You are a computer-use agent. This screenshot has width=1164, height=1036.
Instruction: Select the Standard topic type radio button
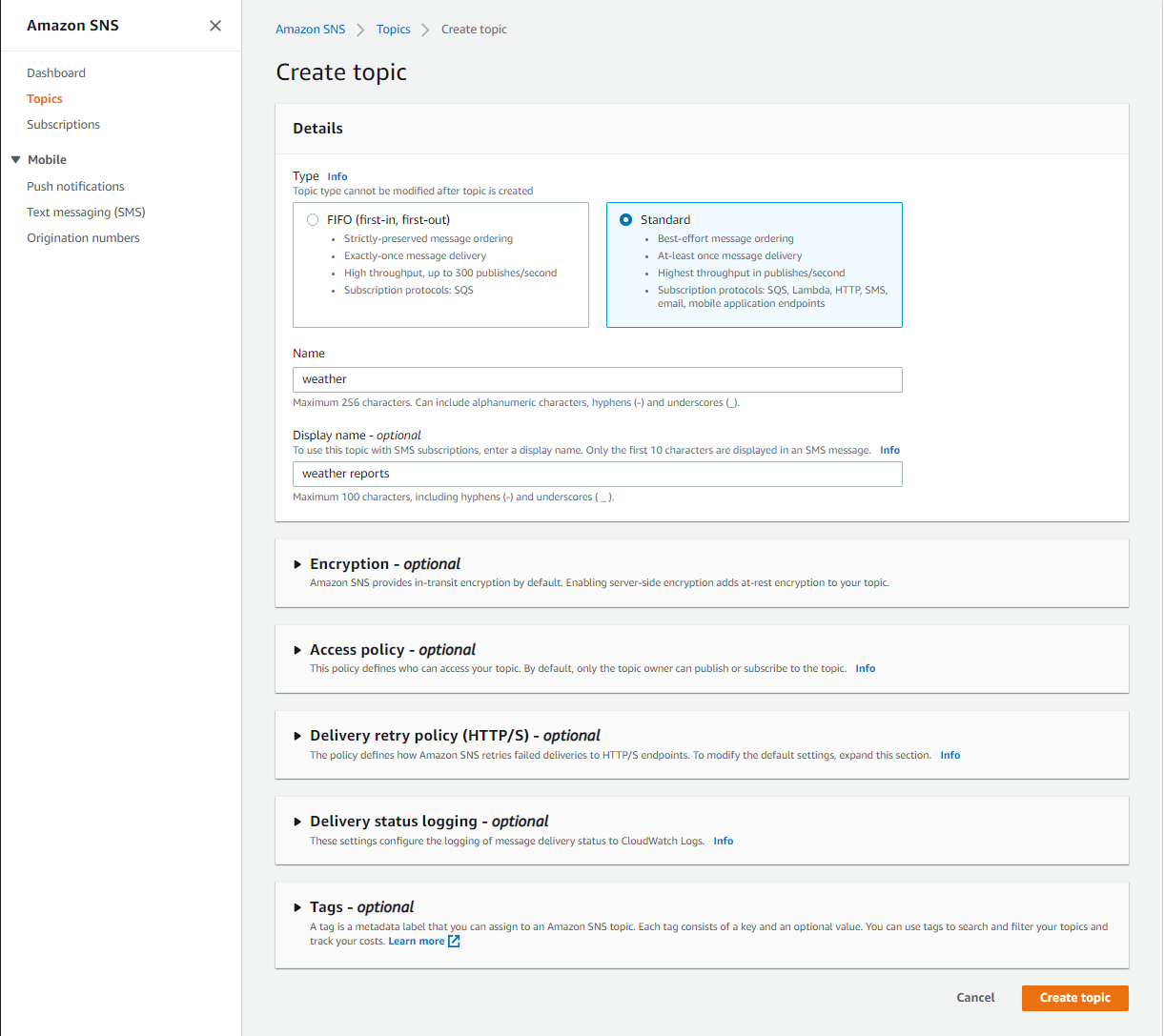[625, 219]
